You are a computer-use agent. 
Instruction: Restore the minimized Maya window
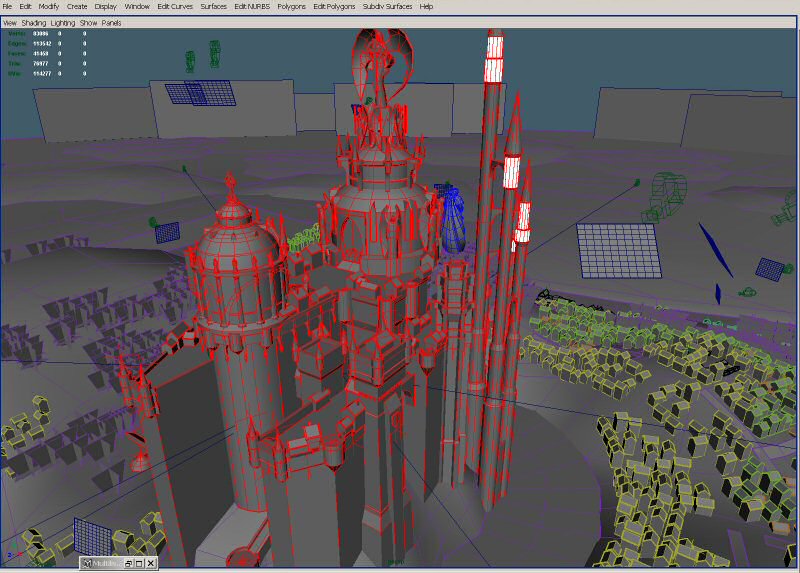pos(129,564)
